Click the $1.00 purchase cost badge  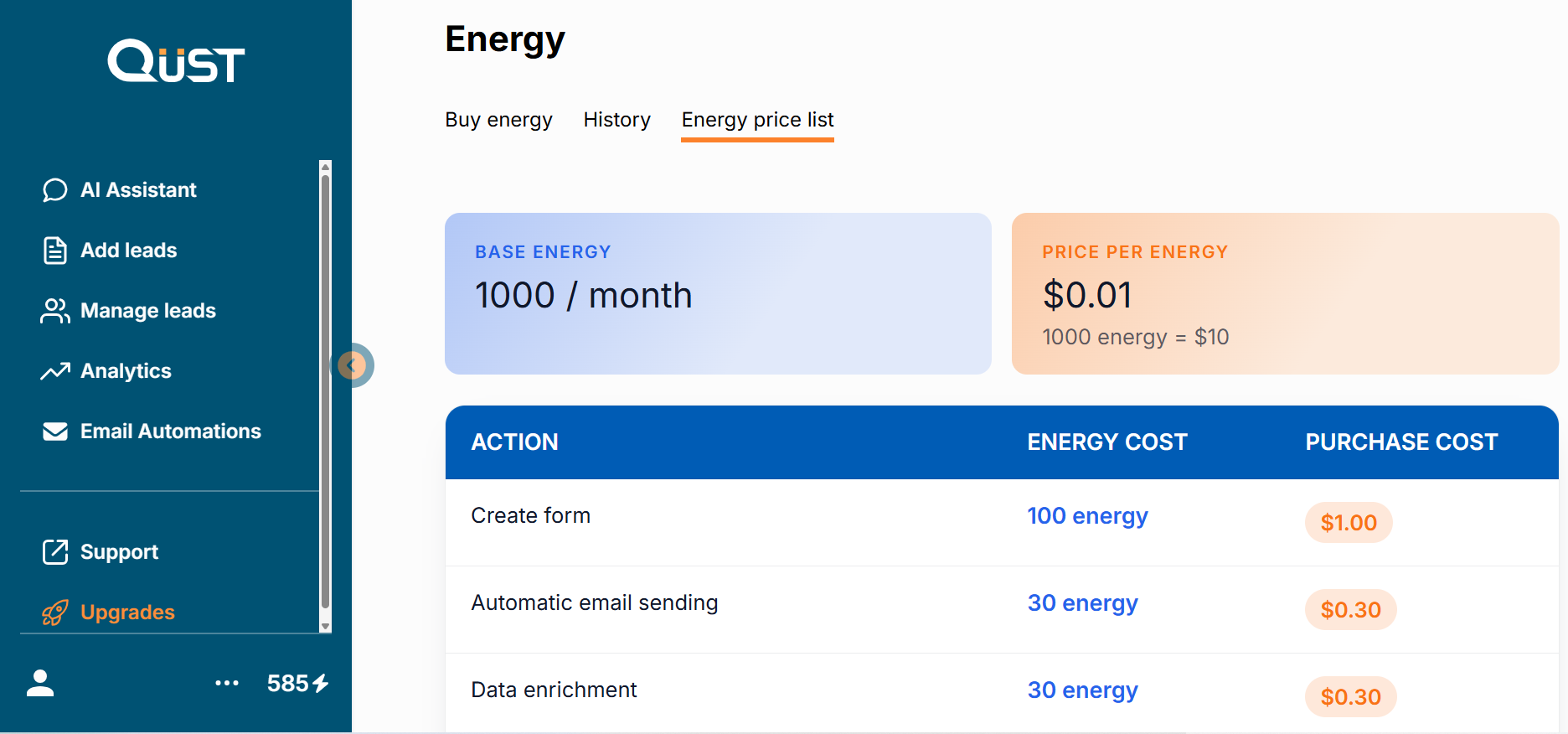pyautogui.click(x=1349, y=523)
